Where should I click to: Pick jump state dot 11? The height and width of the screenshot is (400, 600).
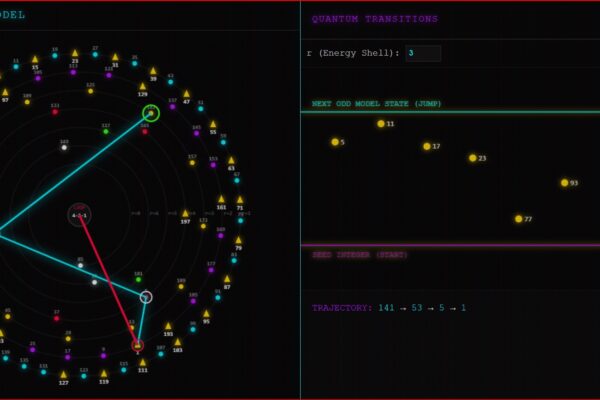point(381,124)
